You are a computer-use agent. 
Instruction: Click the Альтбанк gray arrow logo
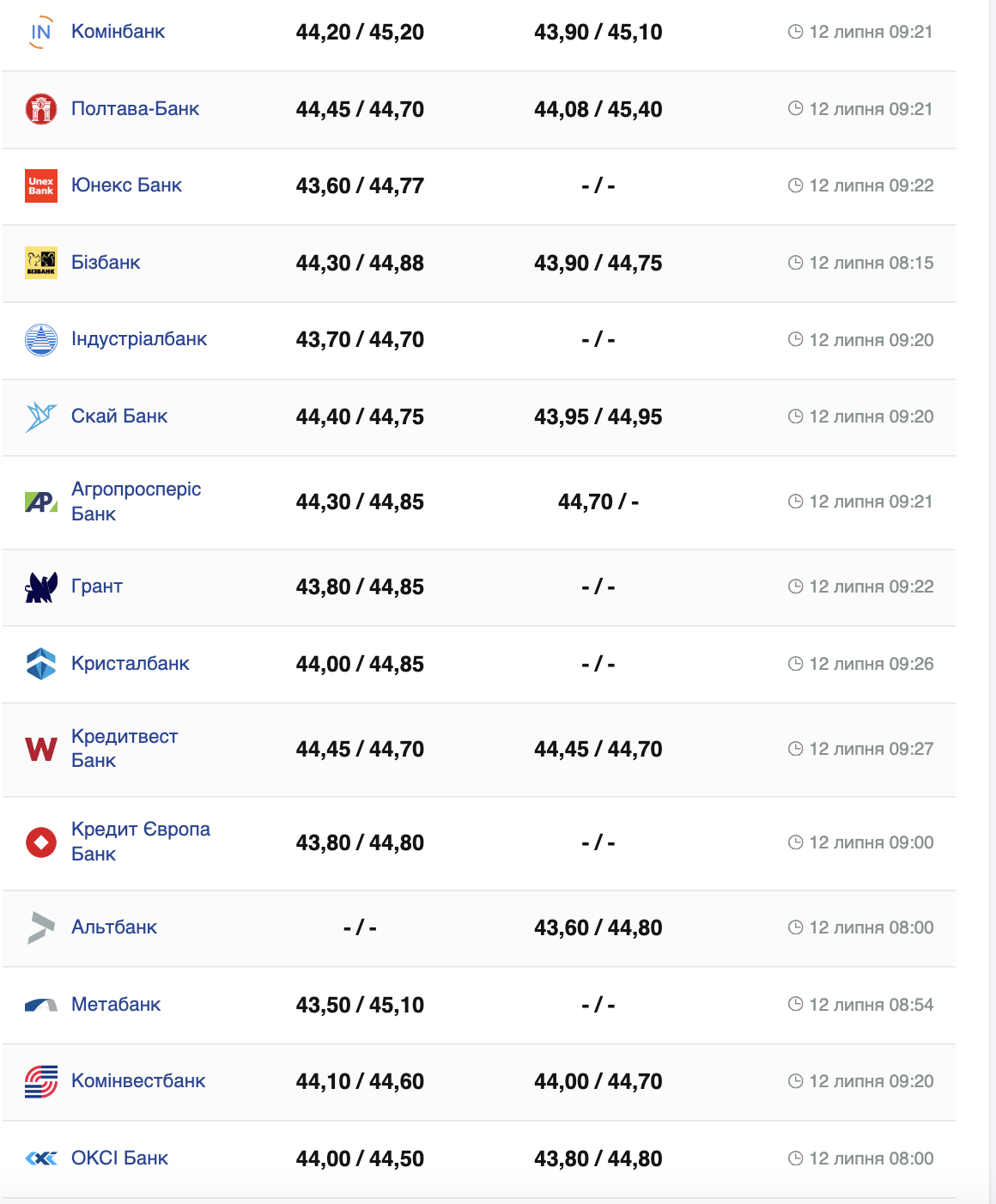point(40,927)
